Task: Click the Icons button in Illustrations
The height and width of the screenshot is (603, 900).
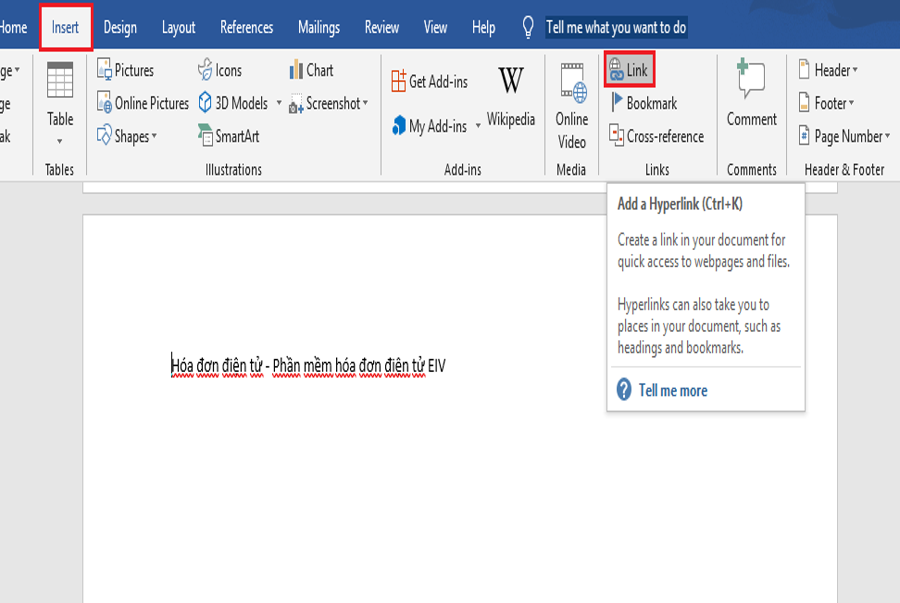Action: tap(220, 70)
